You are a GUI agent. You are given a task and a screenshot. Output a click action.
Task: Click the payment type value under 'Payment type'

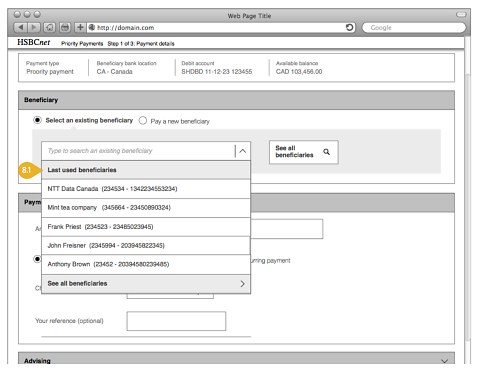(50, 72)
